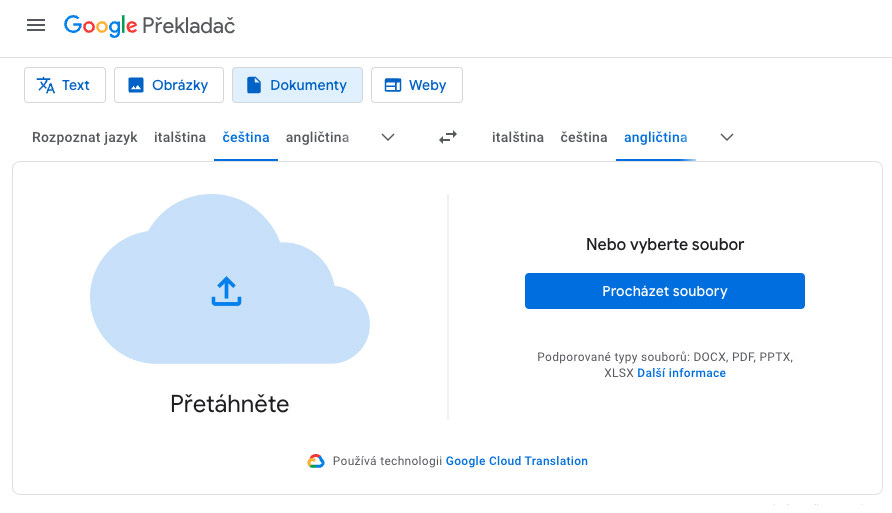The image size is (892, 513).
Task: Select čeština as source language
Action: [x=246, y=137]
